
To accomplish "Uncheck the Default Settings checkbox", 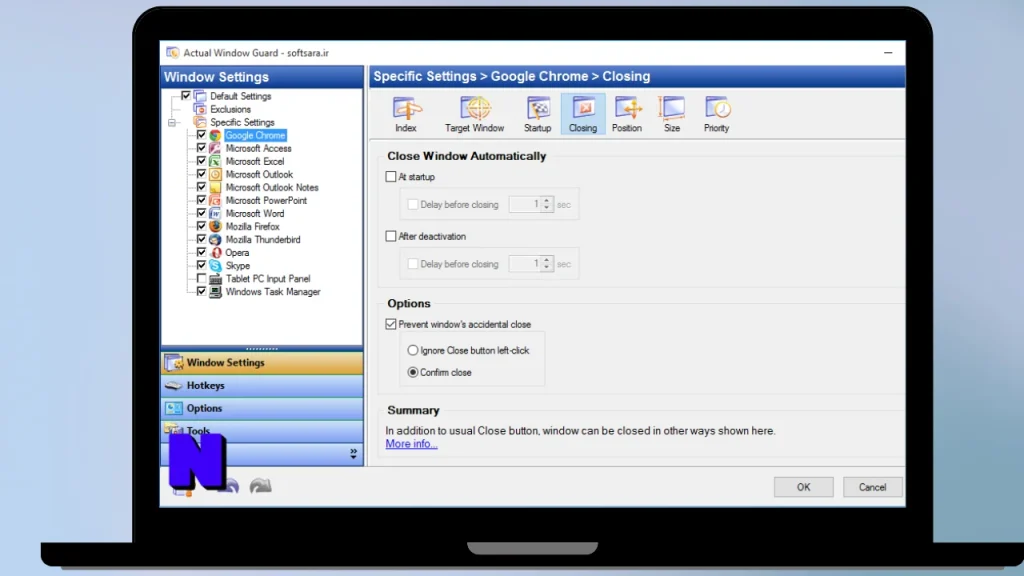I will click(x=185, y=95).
